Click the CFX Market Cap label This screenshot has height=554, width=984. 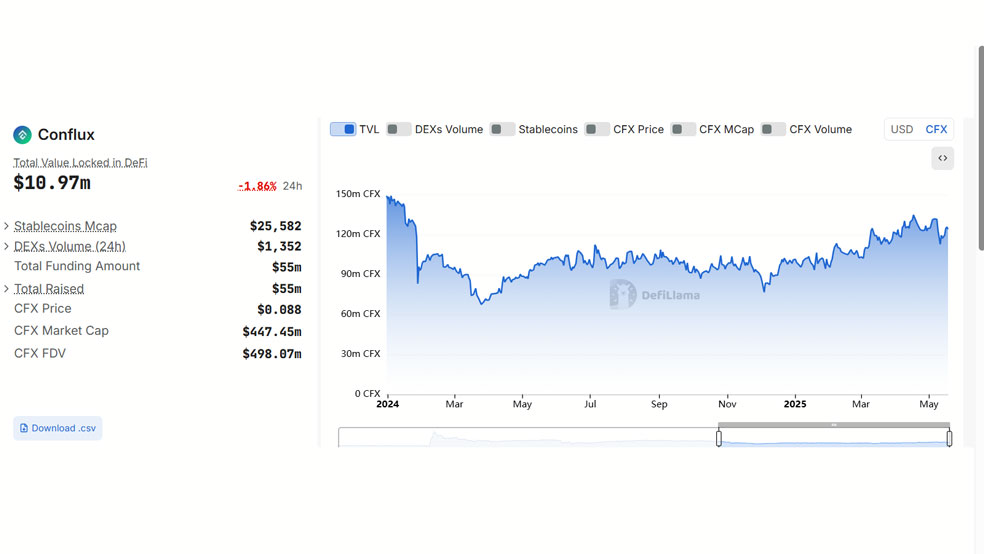pyautogui.click(x=62, y=331)
